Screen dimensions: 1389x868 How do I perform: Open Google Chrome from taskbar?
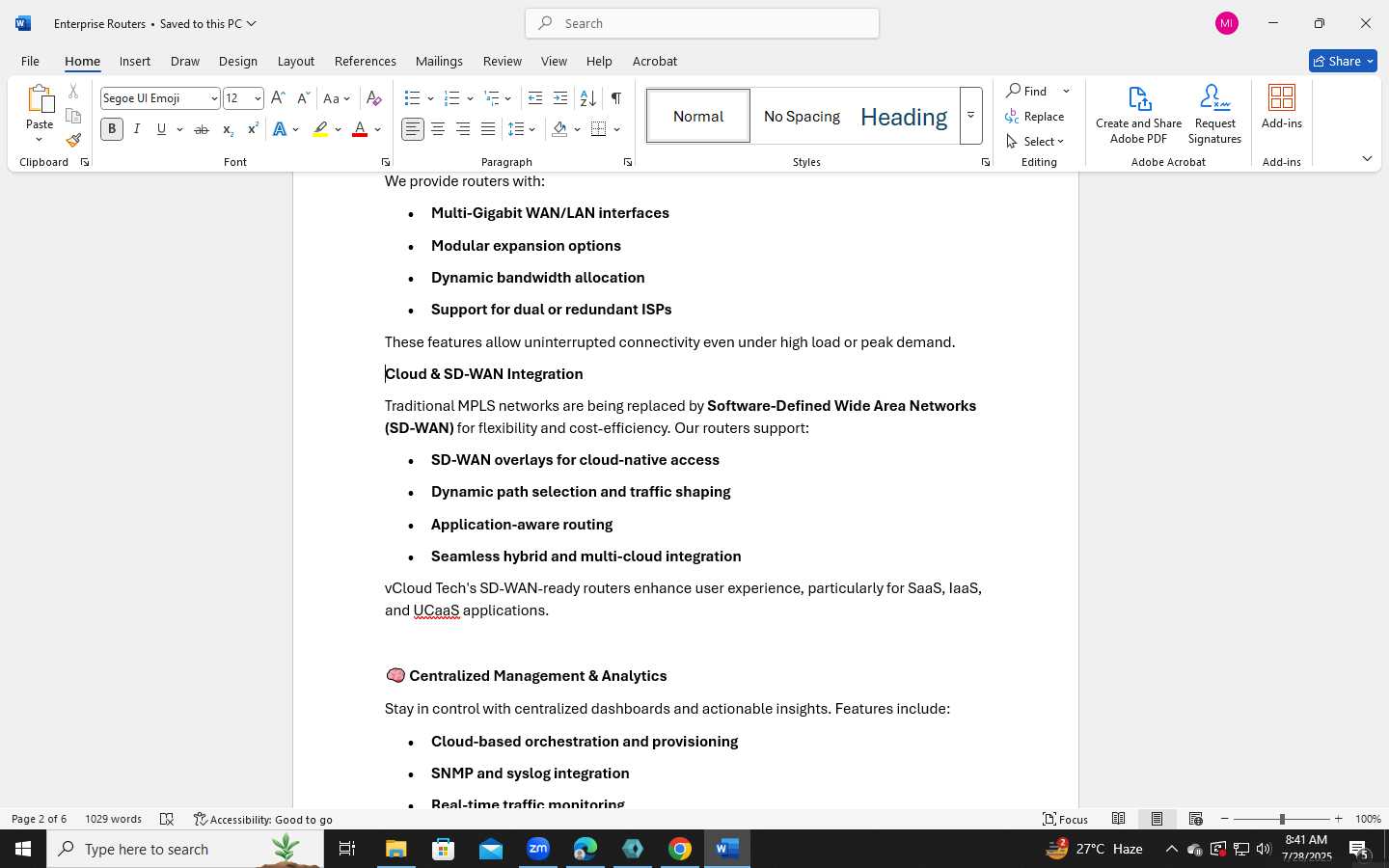click(x=680, y=849)
